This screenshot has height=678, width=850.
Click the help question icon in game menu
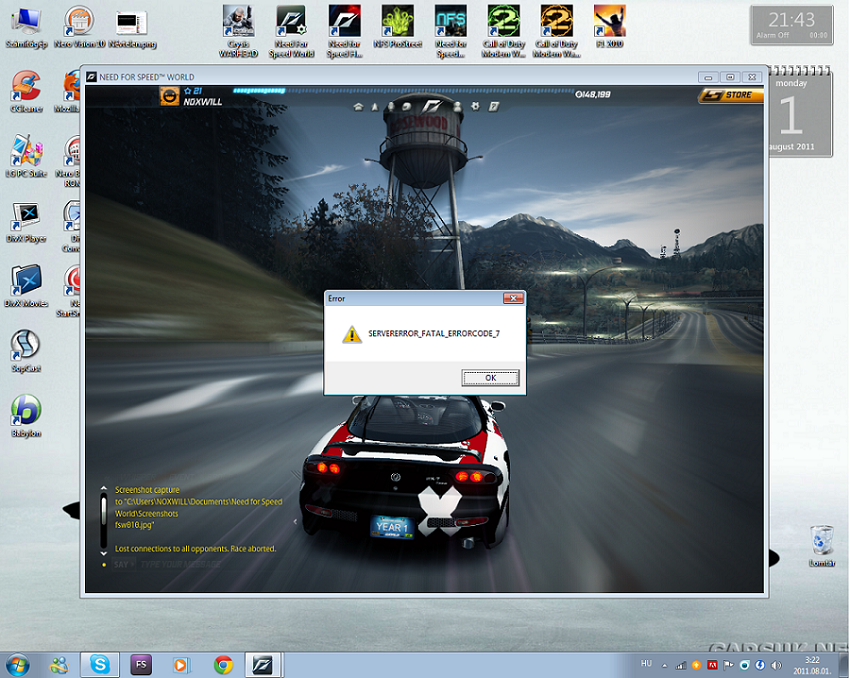click(494, 107)
